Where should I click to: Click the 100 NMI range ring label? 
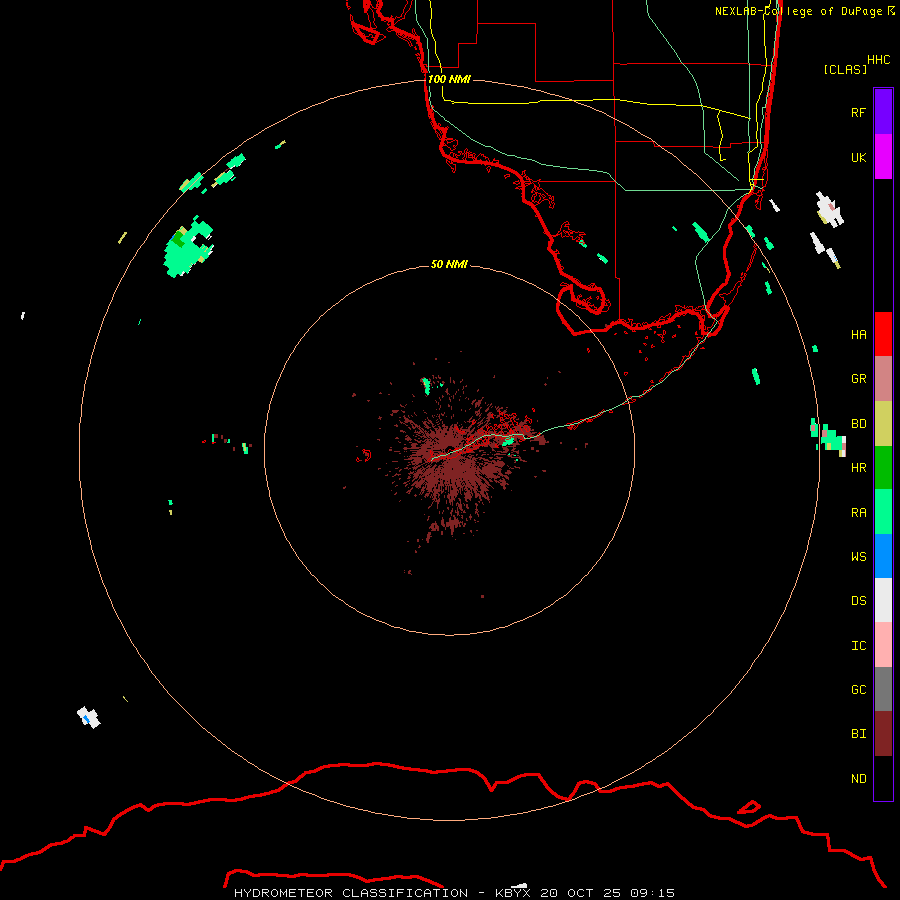tap(449, 79)
